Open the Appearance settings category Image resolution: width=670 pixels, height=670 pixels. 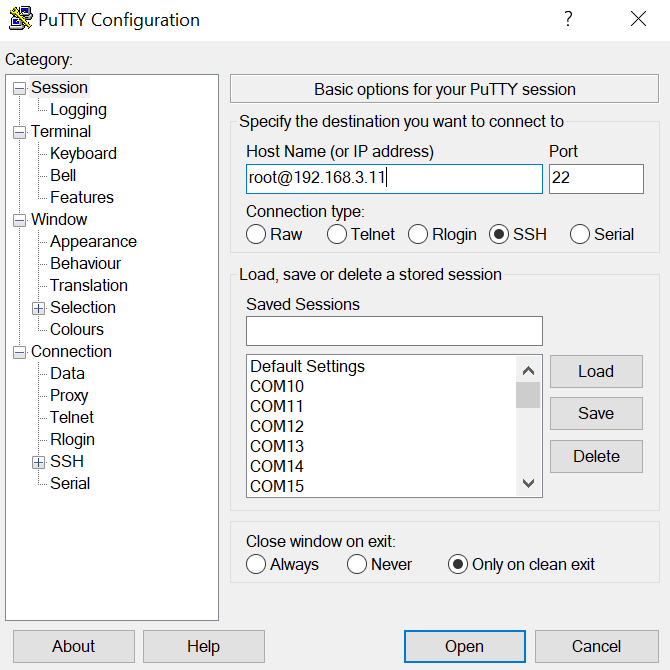point(93,241)
